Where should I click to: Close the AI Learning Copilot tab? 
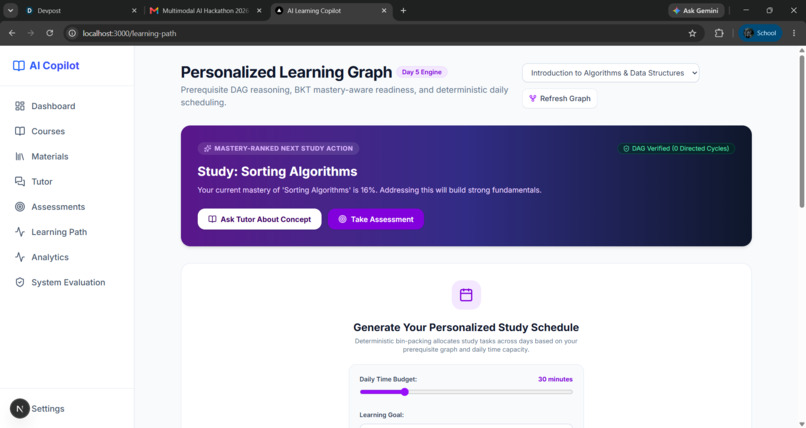(384, 10)
